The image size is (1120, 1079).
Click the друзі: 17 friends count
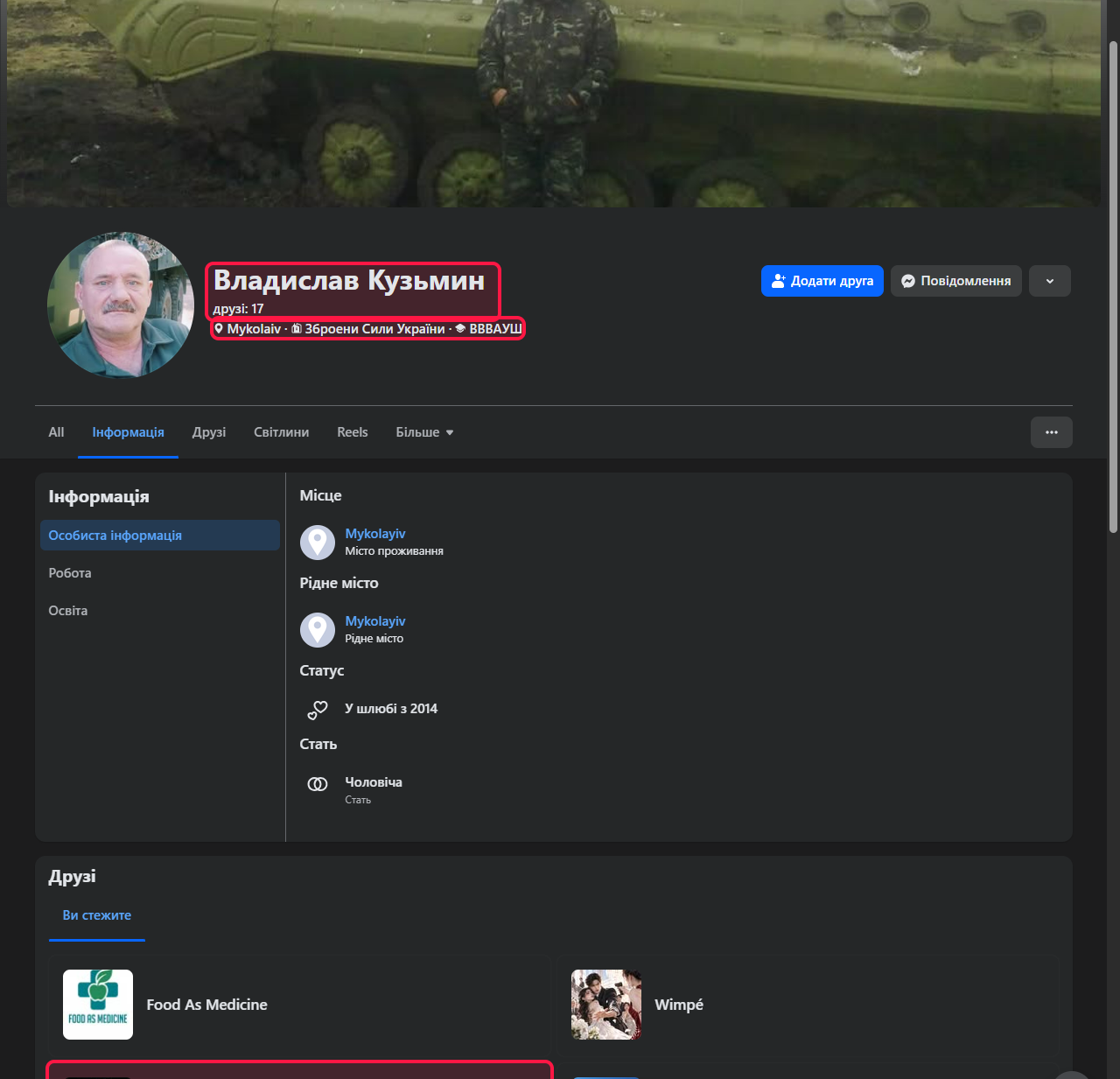[238, 309]
